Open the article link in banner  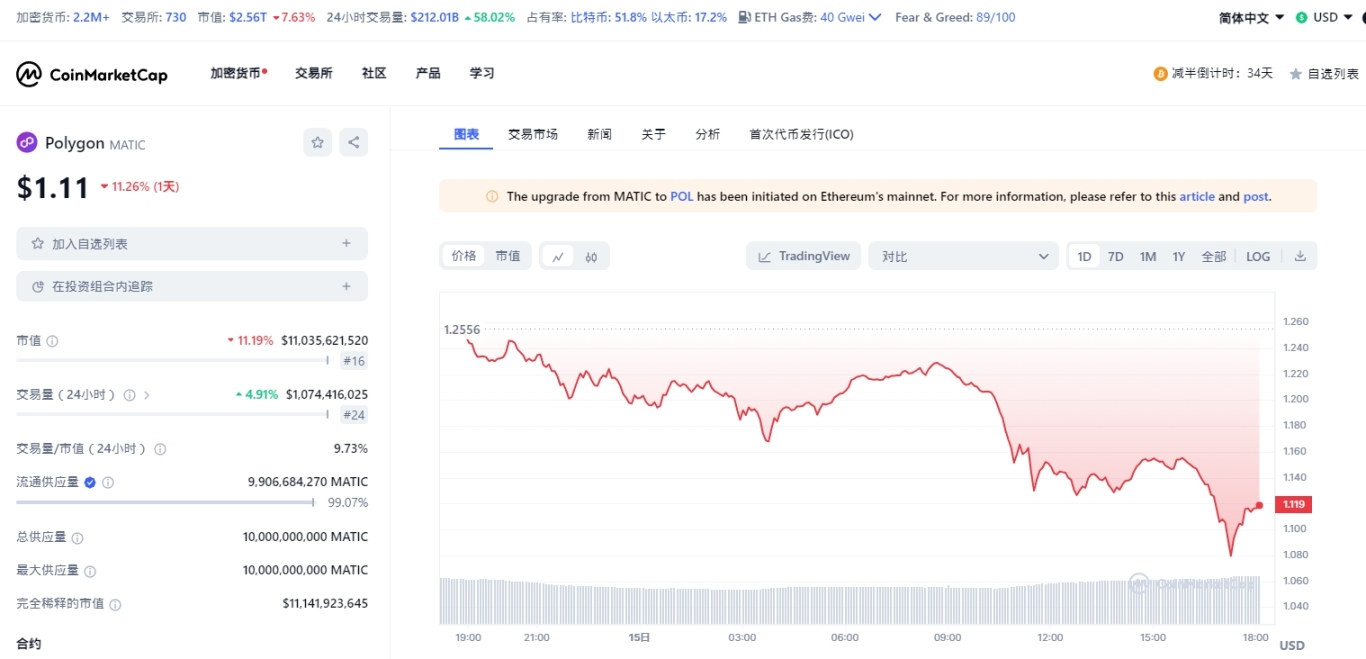click(x=1197, y=197)
